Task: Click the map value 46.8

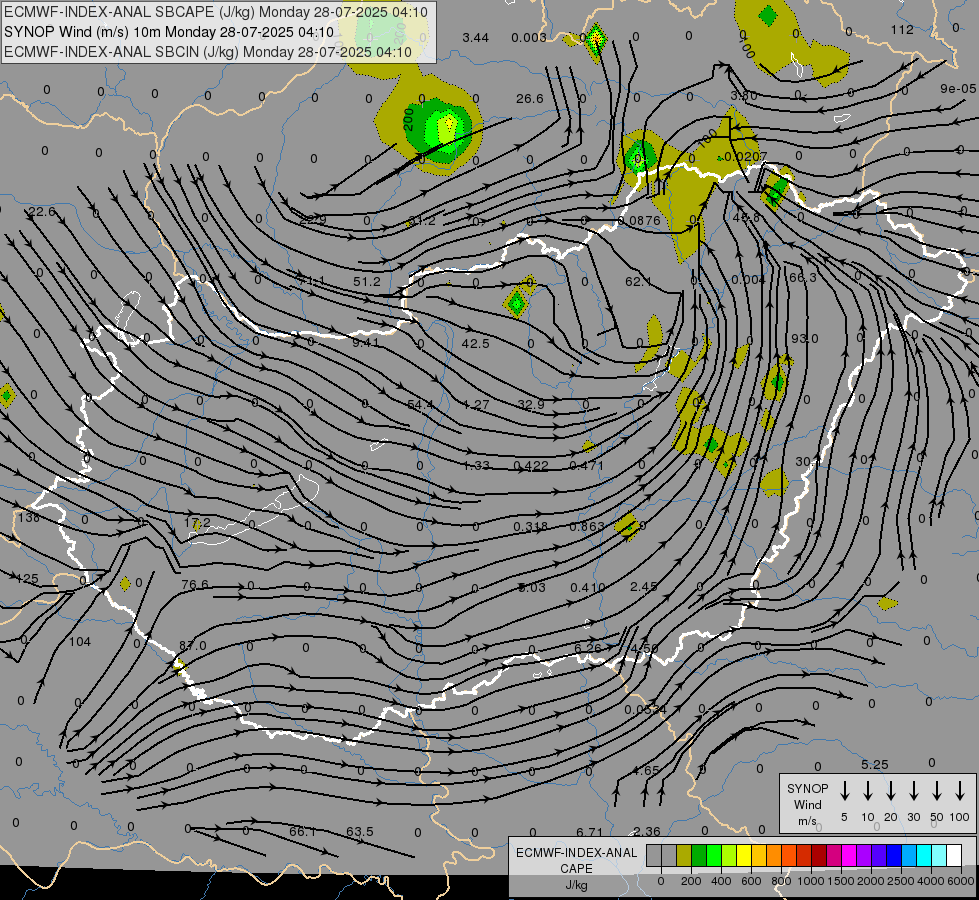Action: pos(746,218)
